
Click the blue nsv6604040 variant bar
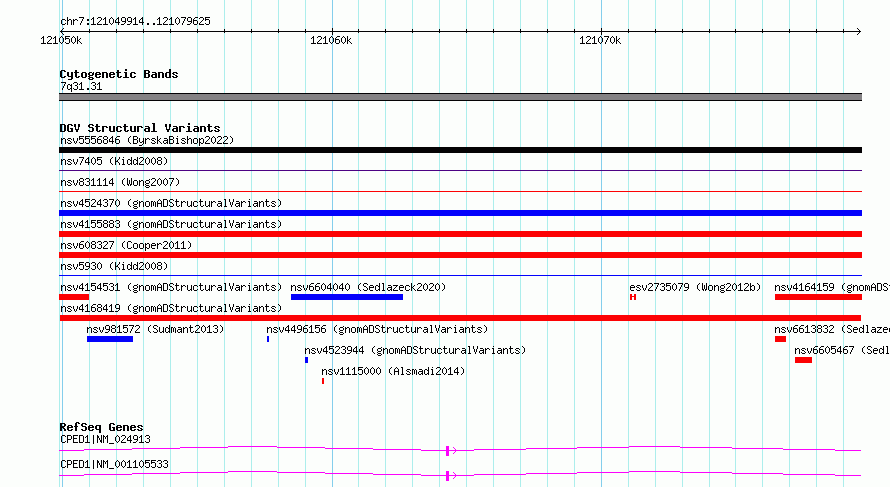[347, 297]
